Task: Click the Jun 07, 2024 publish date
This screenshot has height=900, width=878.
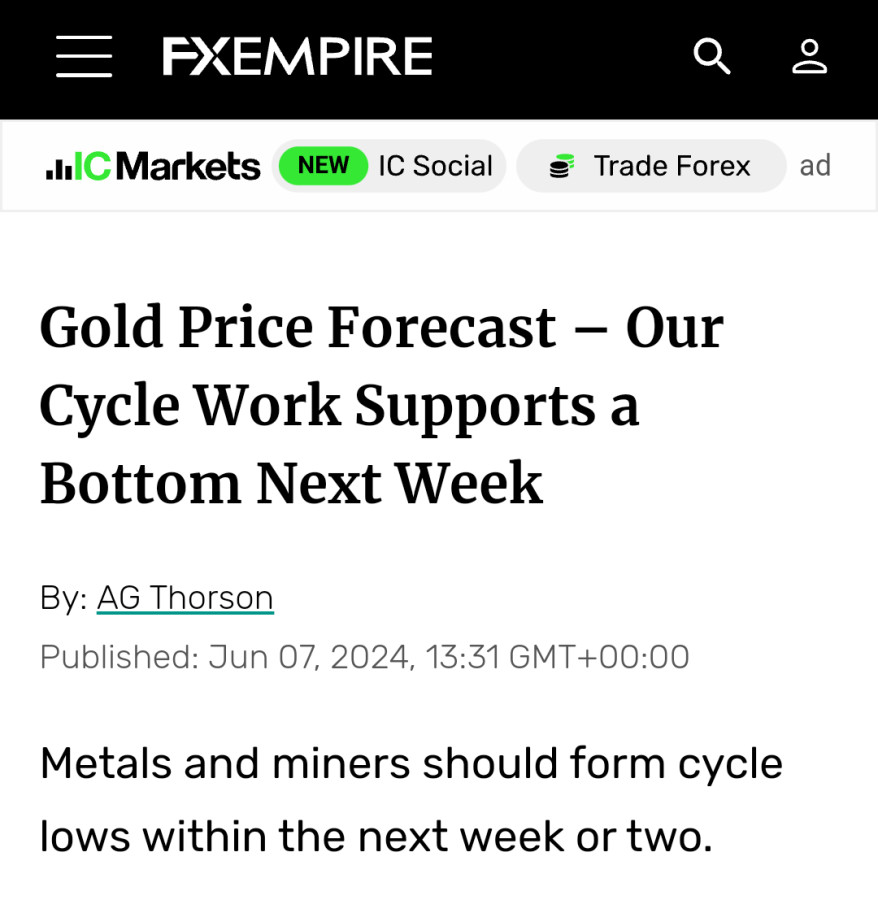Action: (311, 657)
